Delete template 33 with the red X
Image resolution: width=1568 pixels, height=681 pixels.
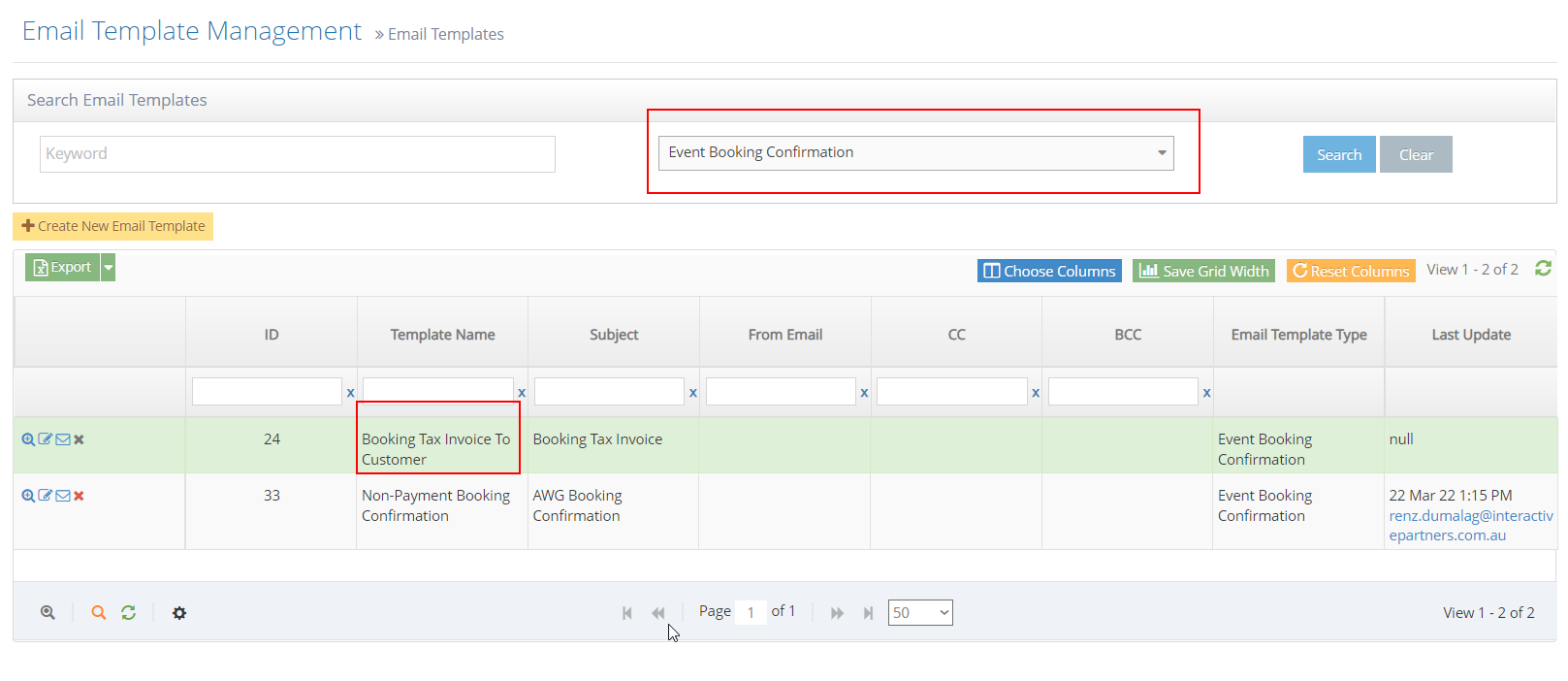pyautogui.click(x=80, y=496)
